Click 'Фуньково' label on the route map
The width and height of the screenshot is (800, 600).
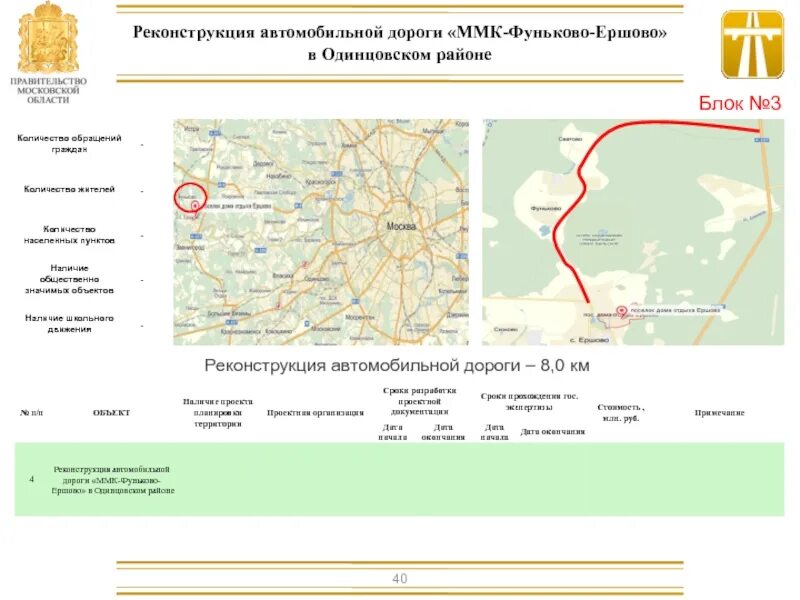pyautogui.click(x=546, y=208)
